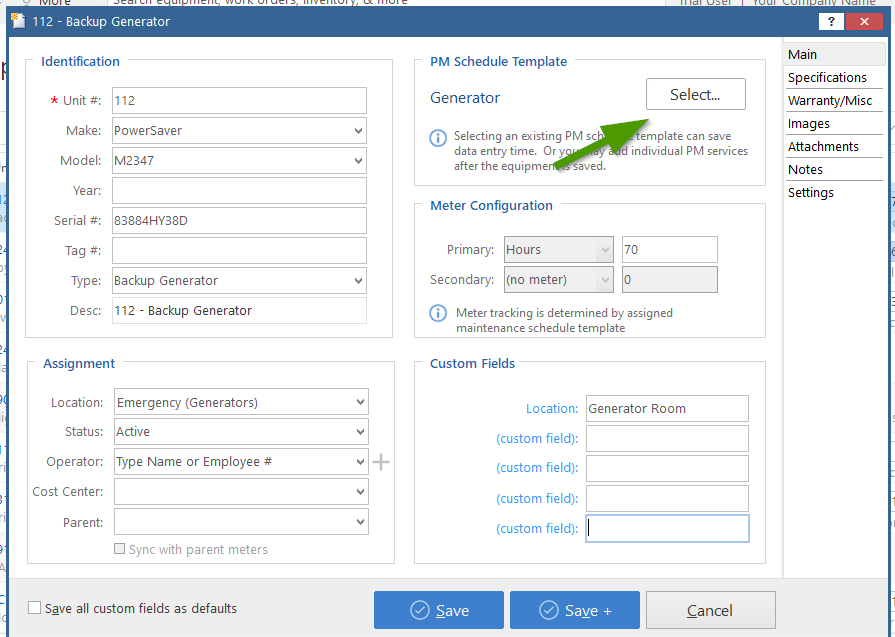This screenshot has height=637, width=895.
Task: Click the Cancel button
Action: click(711, 610)
